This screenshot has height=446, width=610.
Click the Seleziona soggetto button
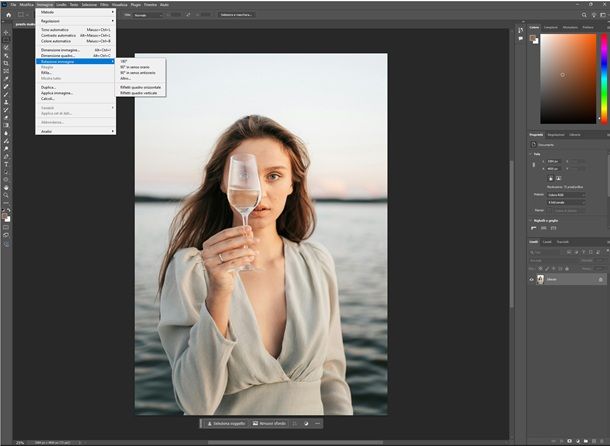pyautogui.click(x=225, y=423)
